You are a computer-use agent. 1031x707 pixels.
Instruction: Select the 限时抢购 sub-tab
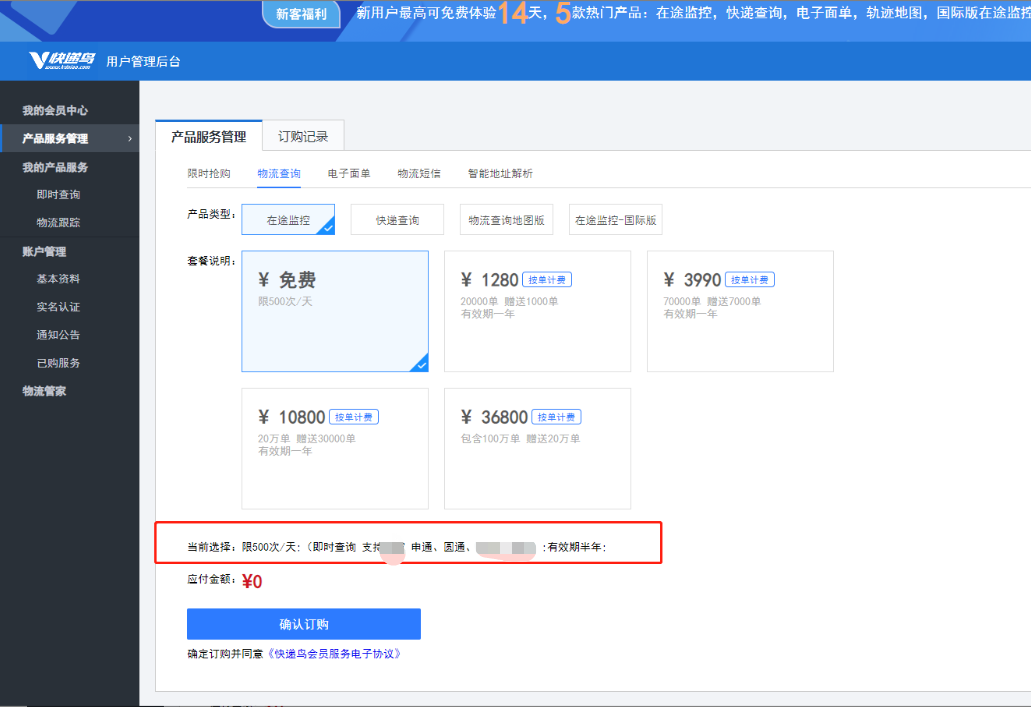point(208,174)
